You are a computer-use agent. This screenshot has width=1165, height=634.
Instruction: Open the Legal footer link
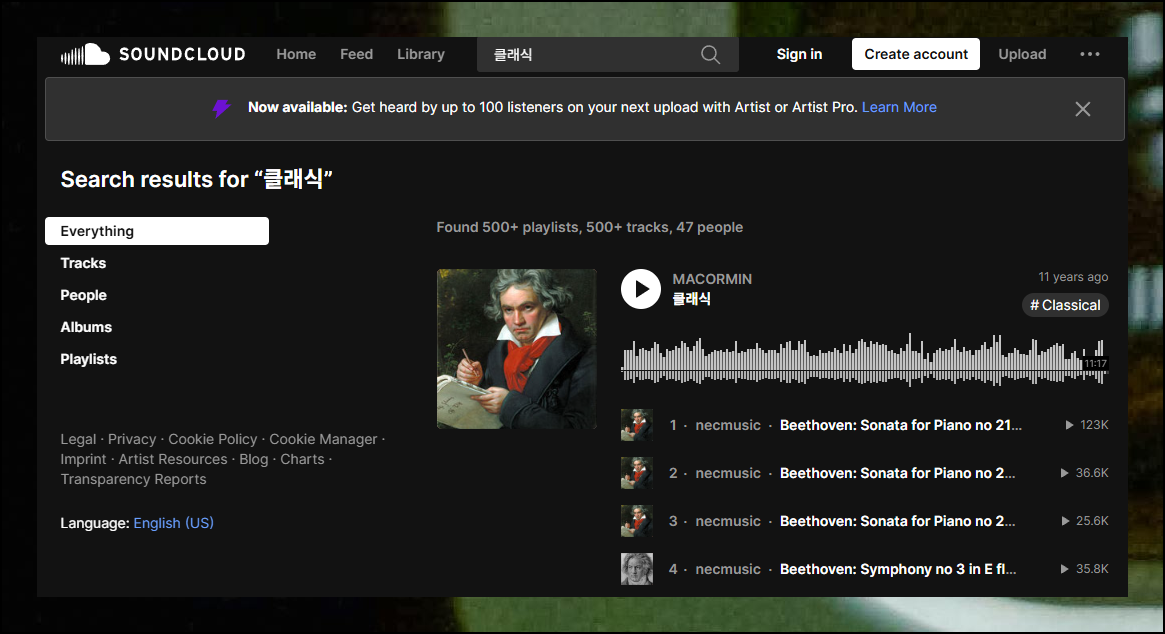click(x=78, y=439)
